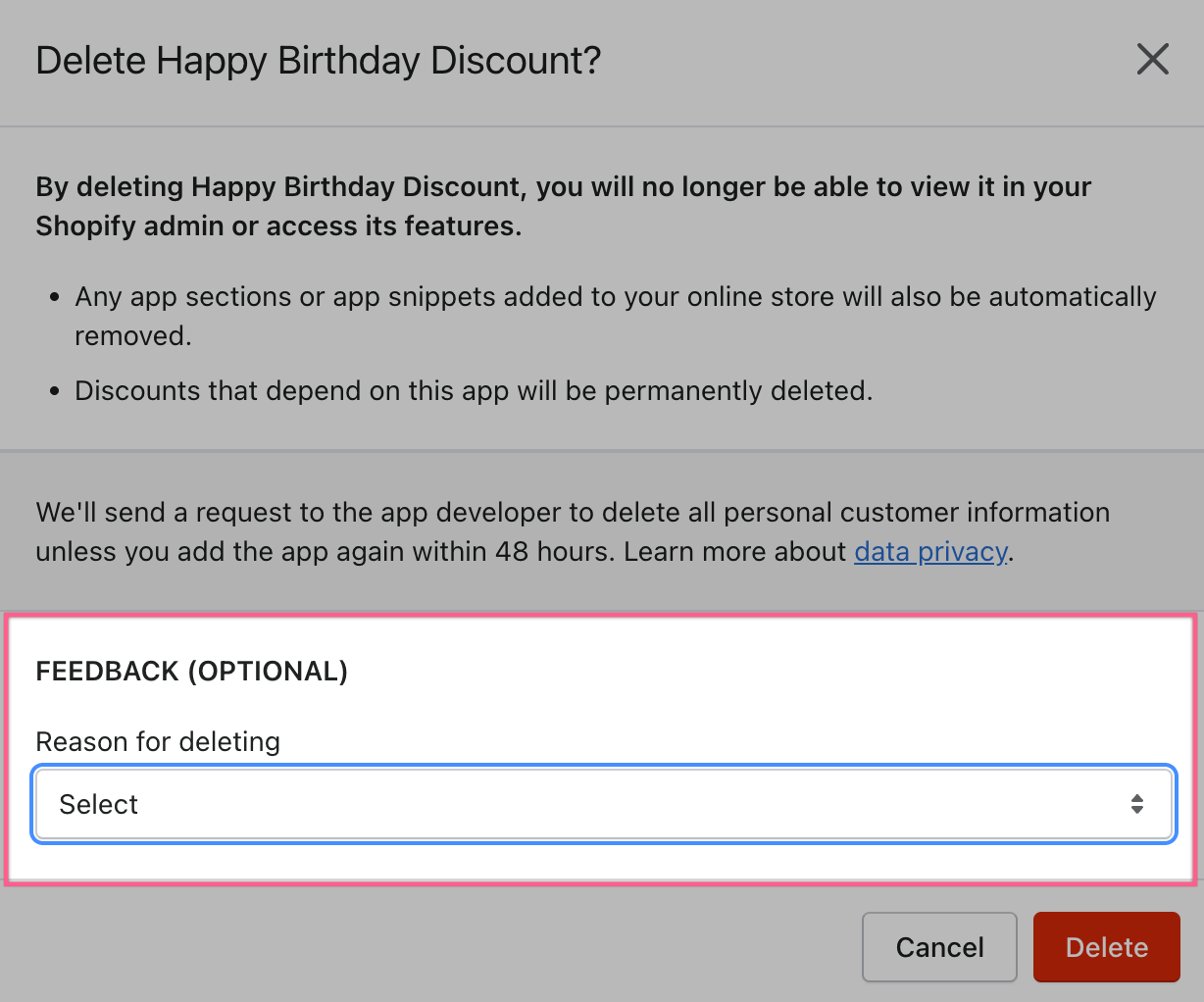Confirm with the red Delete button
The width and height of the screenshot is (1204, 1002).
pos(1106,947)
